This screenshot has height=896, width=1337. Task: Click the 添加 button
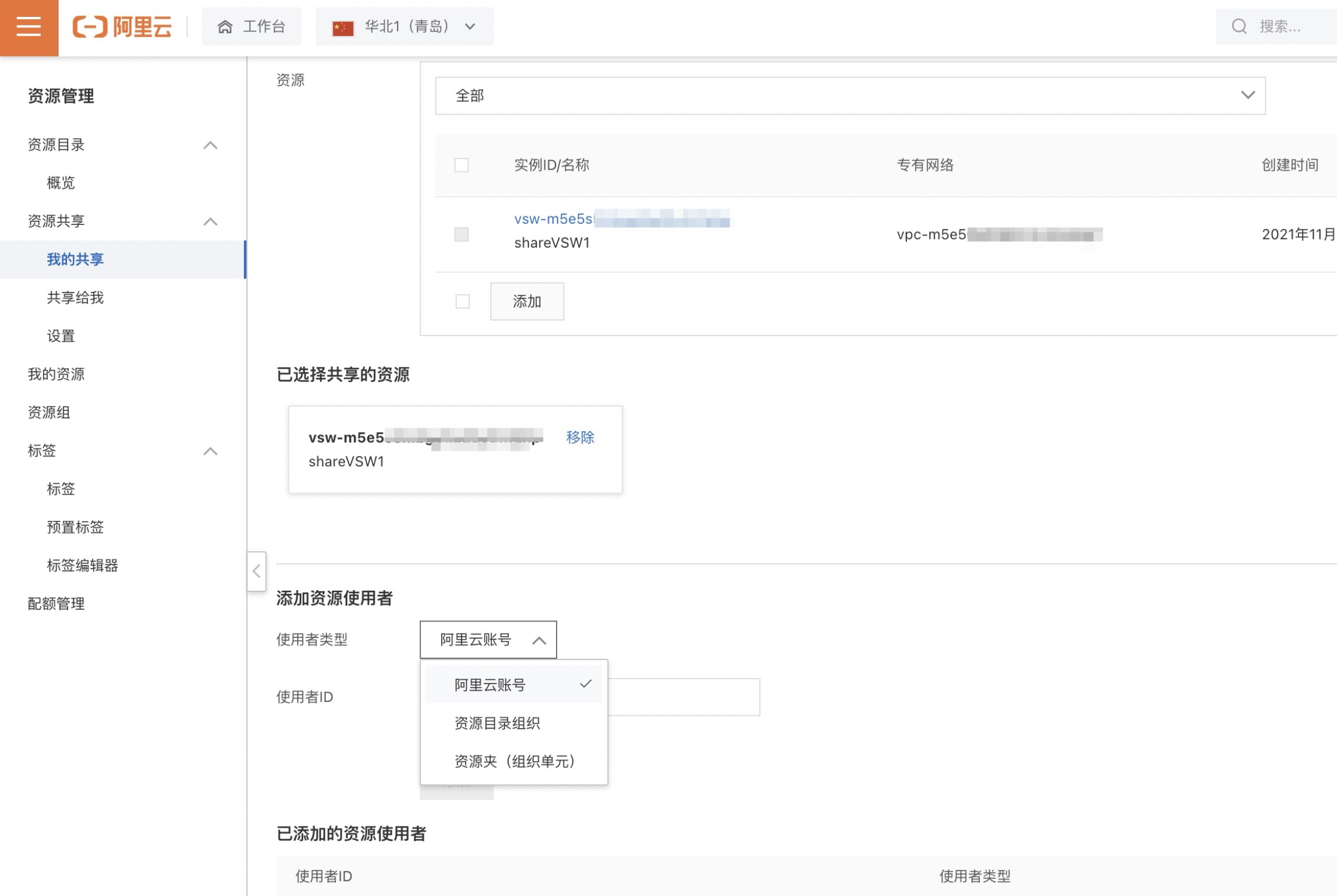527,301
